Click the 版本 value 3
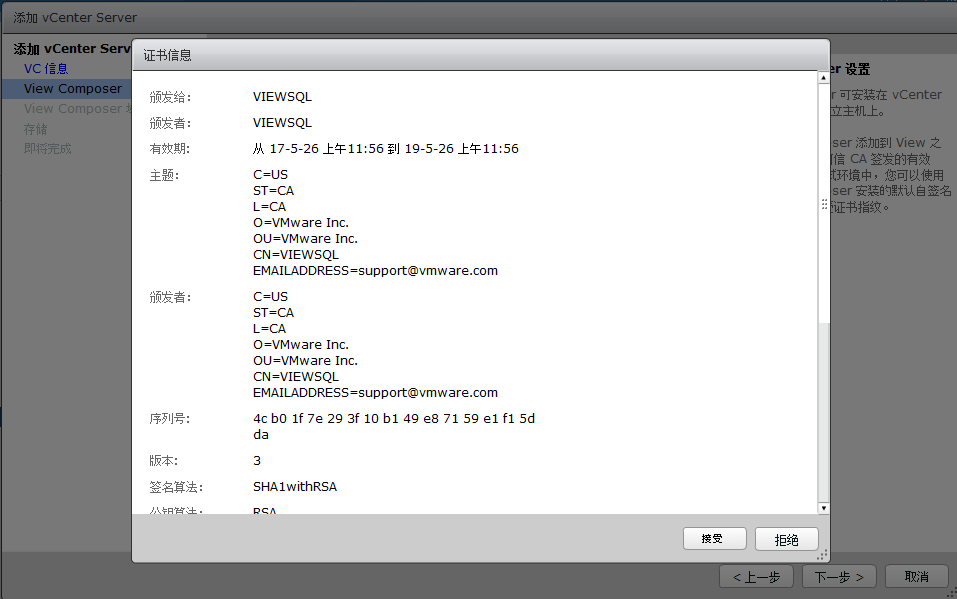Image resolution: width=957 pixels, height=599 pixels. click(x=257, y=460)
